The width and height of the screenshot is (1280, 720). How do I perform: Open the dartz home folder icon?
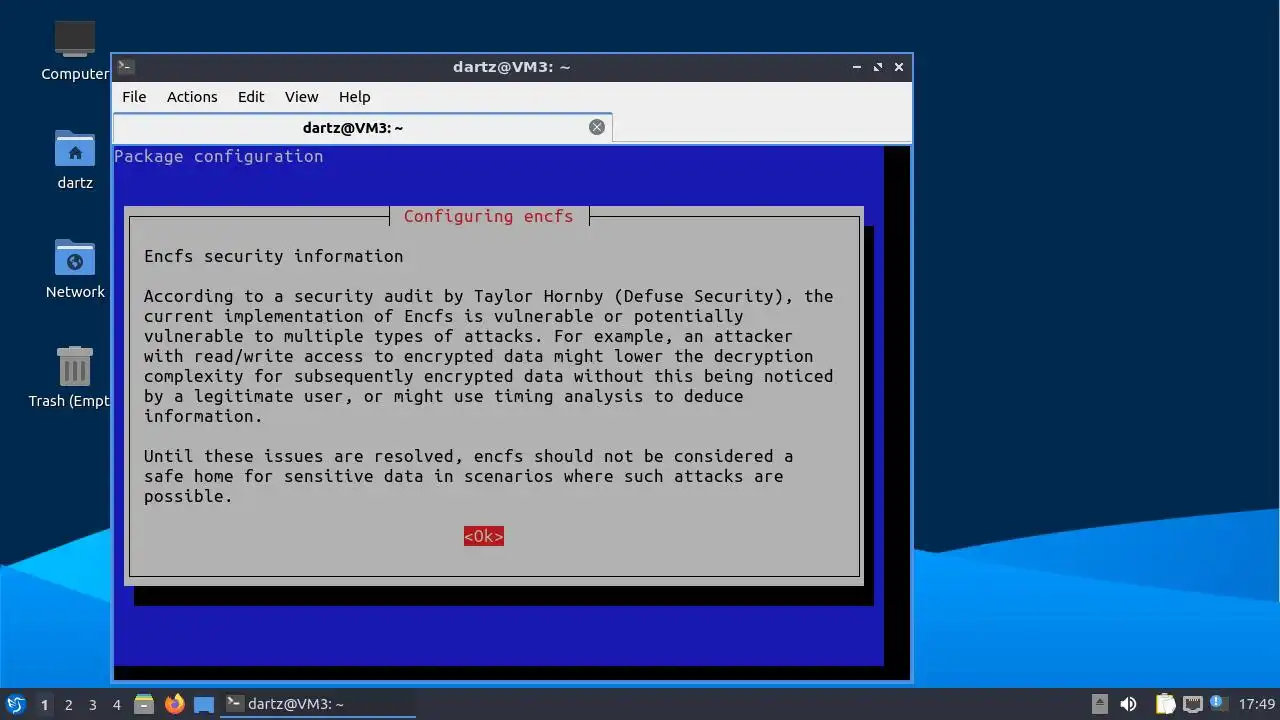(x=75, y=159)
